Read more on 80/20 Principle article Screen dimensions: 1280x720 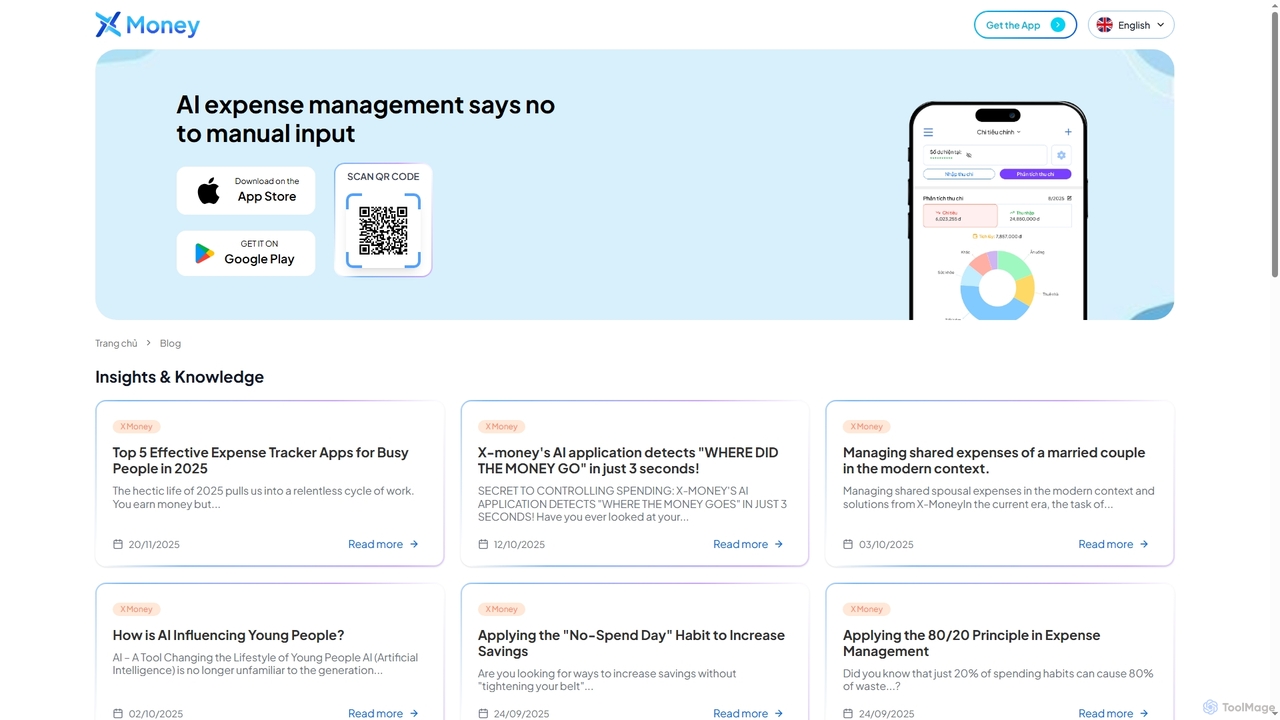(x=1113, y=713)
